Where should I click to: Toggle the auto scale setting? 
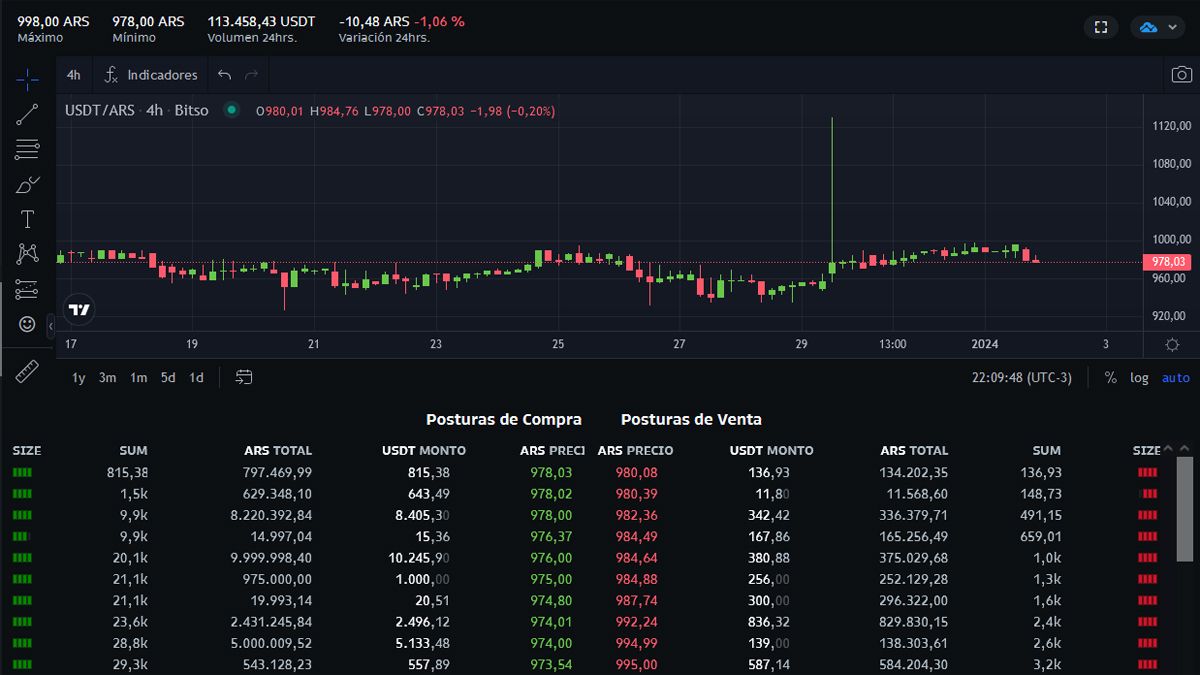(1175, 378)
